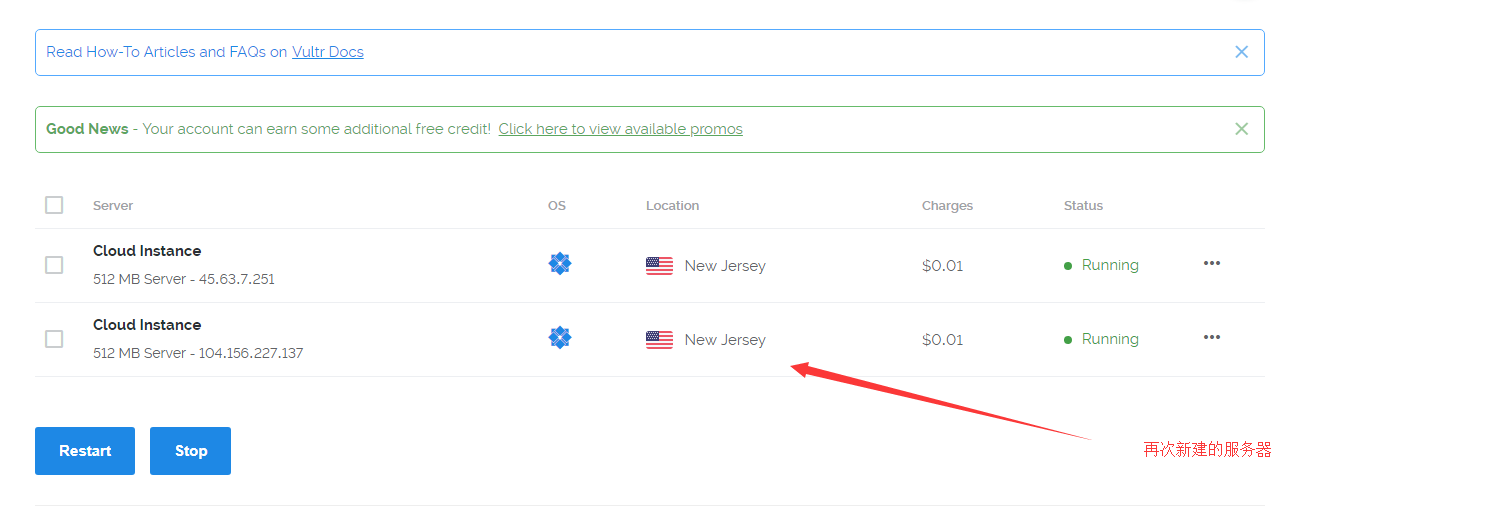Click the Charges column header
The image size is (1512, 531).
coord(947,206)
